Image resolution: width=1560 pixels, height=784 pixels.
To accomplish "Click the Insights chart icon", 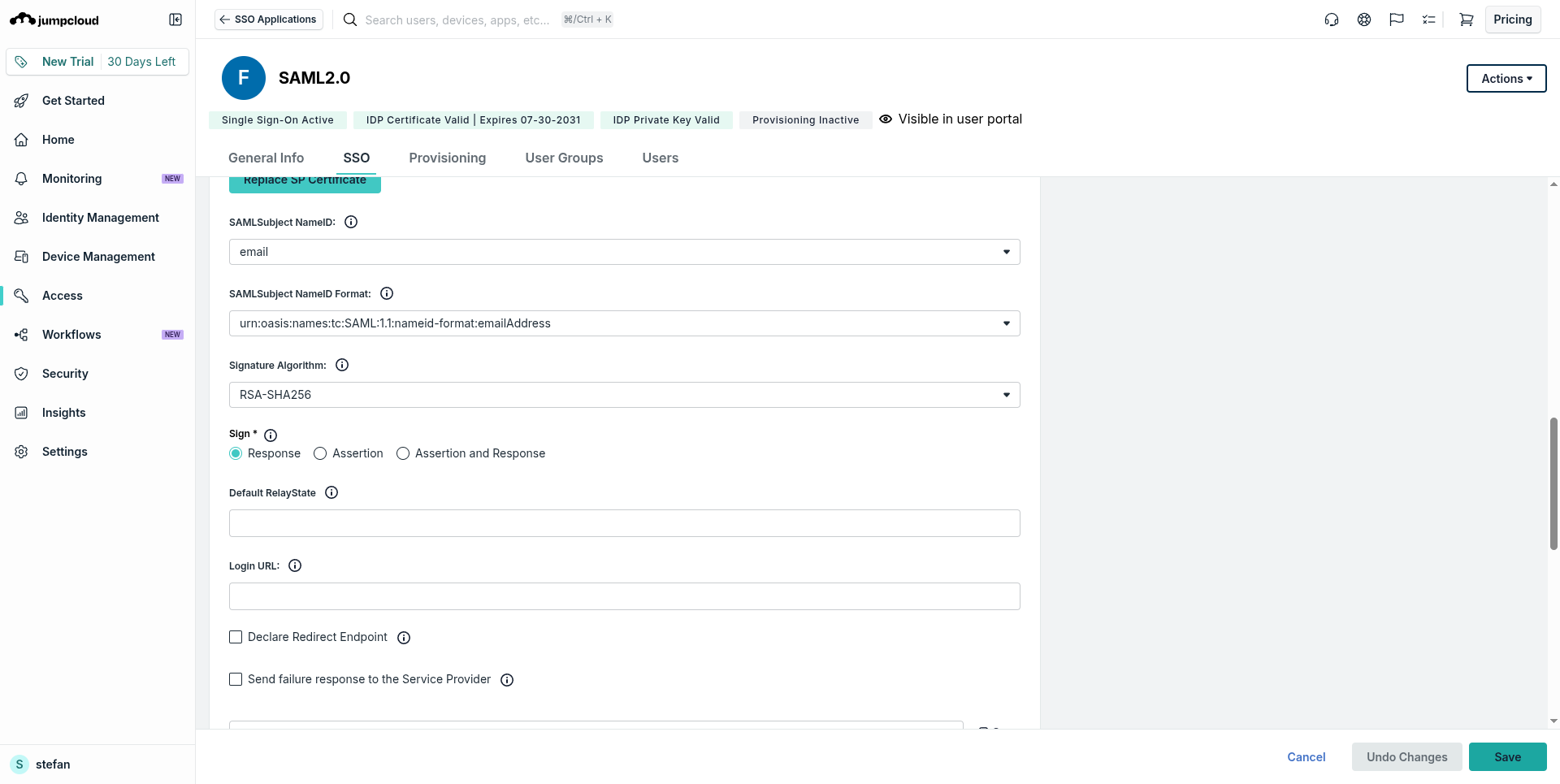I will (x=21, y=413).
